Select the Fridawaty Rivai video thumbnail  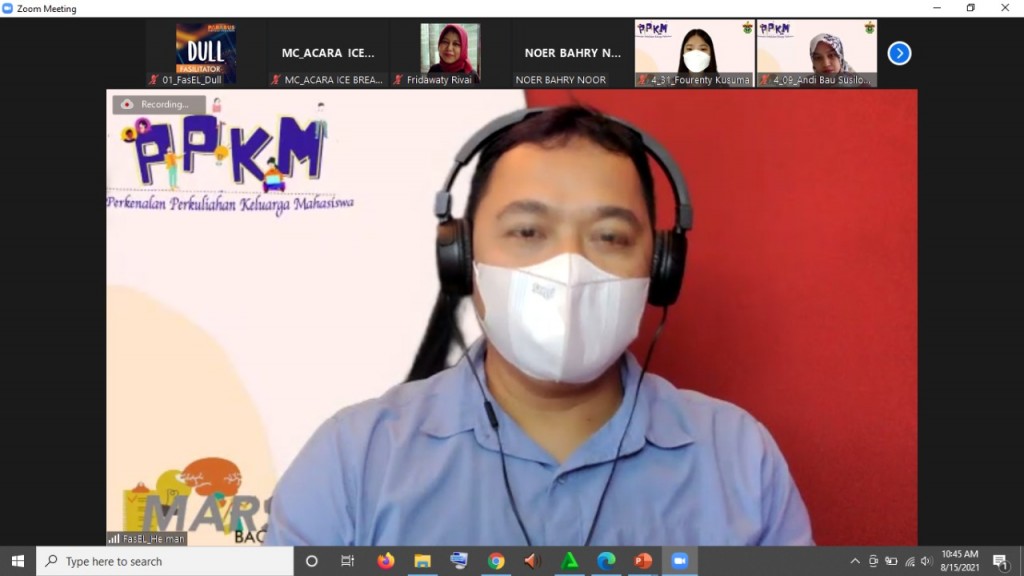click(x=450, y=54)
